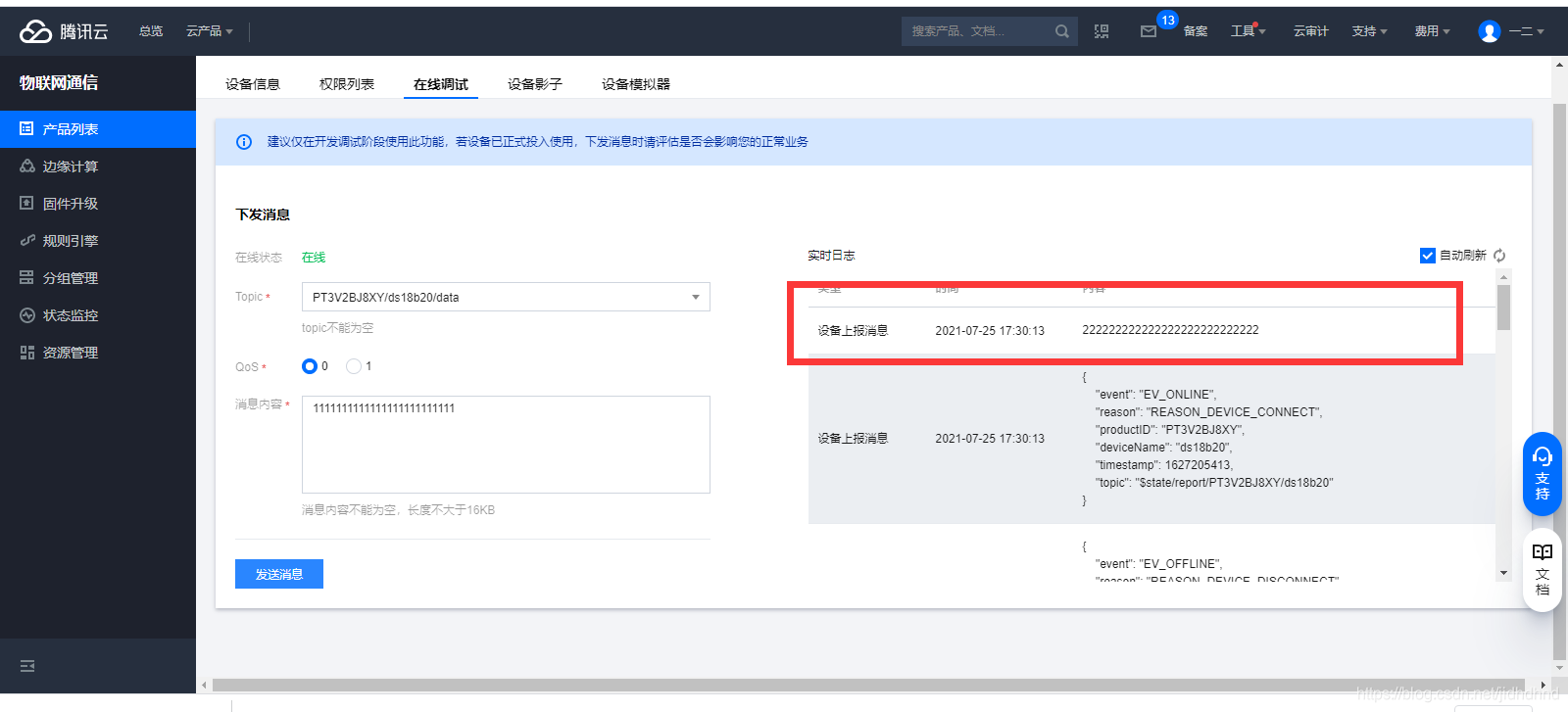Image resolution: width=1568 pixels, height=712 pixels.
Task: Switch to the 设备信息 tab
Action: point(253,84)
